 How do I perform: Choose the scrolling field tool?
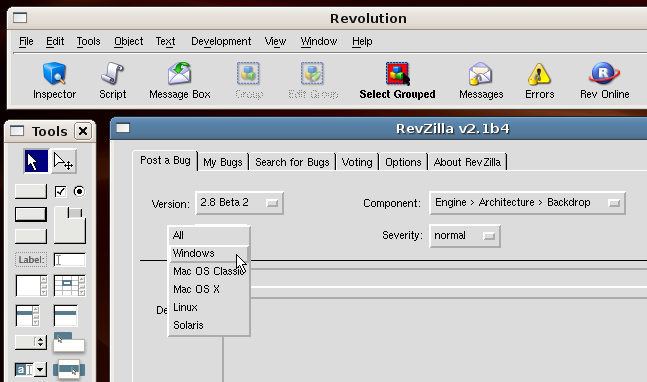pos(31,285)
